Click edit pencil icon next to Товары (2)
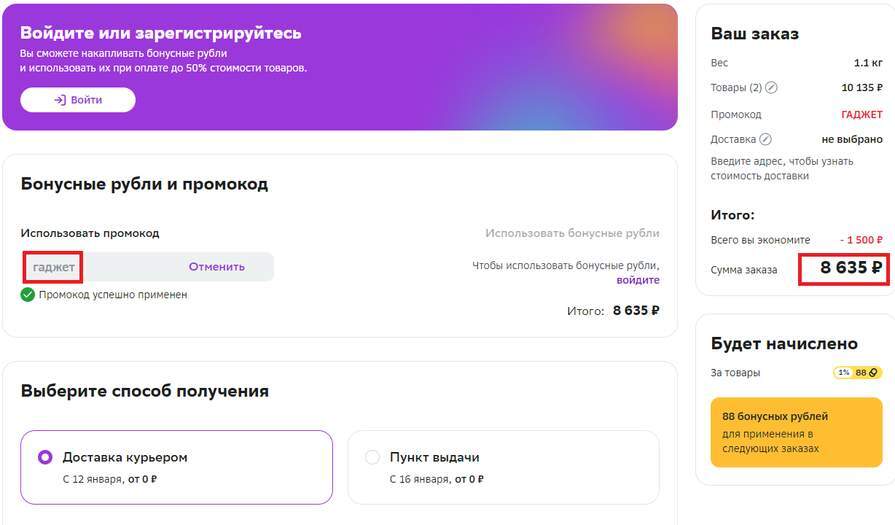The width and height of the screenshot is (895, 525). click(x=771, y=88)
